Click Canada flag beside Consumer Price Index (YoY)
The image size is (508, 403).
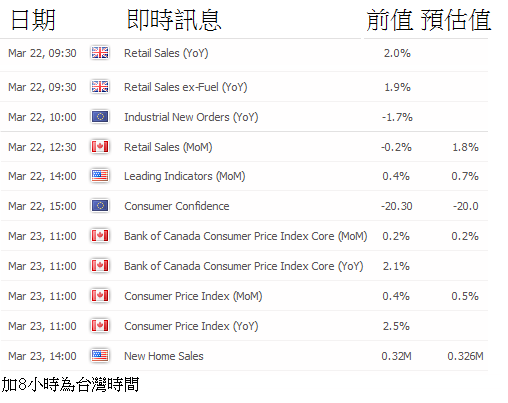click(x=100, y=326)
